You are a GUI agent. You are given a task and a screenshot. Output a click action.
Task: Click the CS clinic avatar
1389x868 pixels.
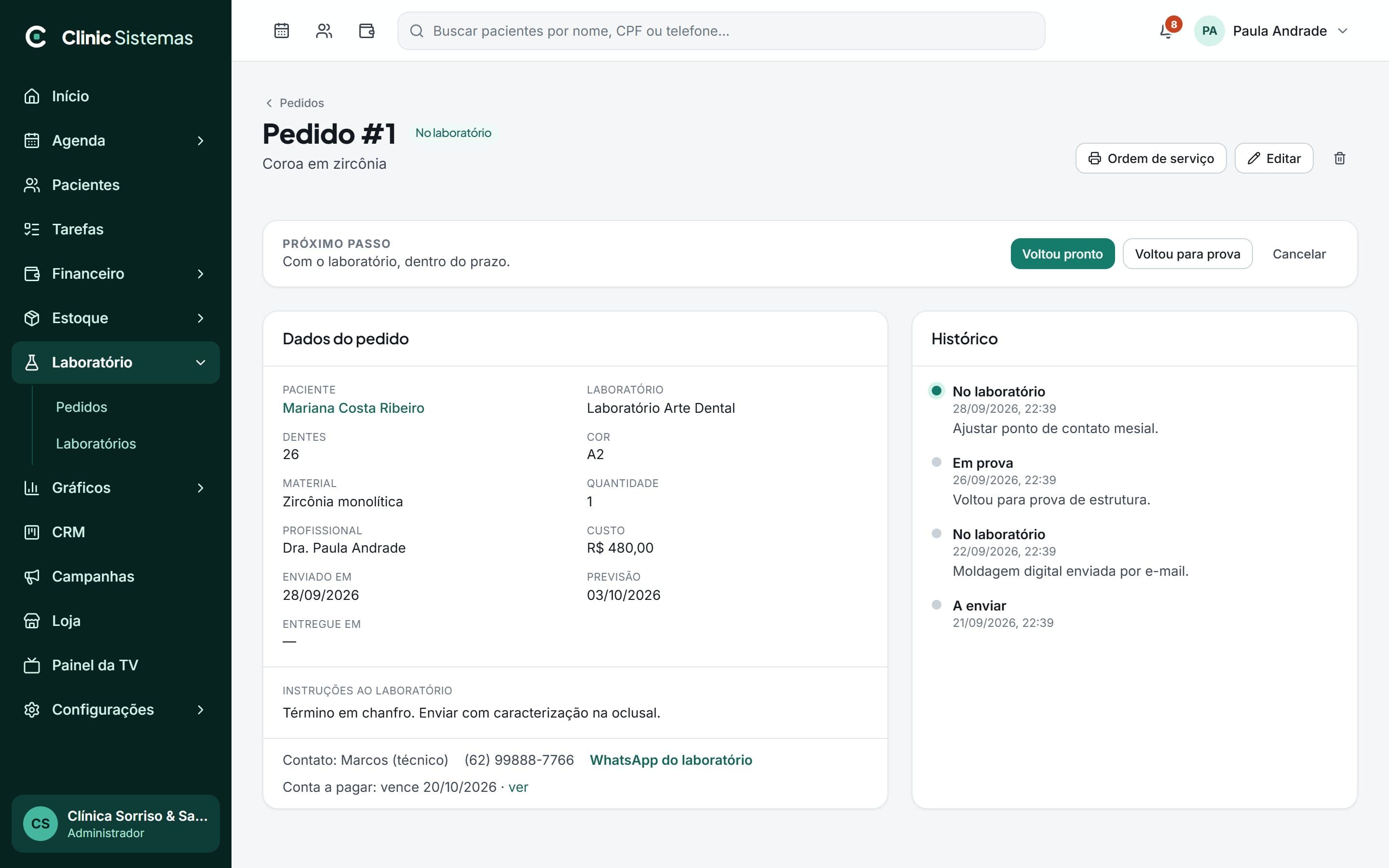[40, 824]
